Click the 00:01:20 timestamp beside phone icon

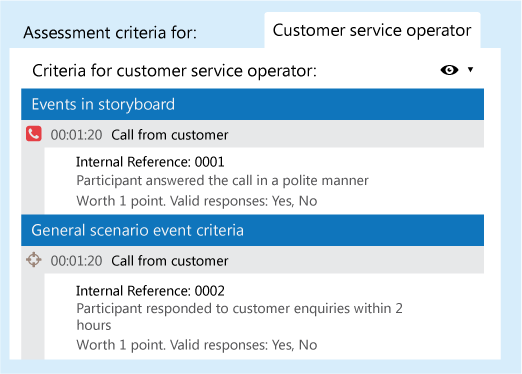[76, 135]
